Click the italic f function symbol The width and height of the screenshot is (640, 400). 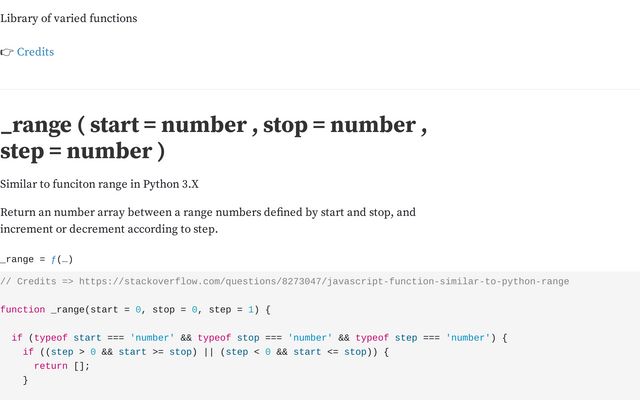tap(53, 259)
